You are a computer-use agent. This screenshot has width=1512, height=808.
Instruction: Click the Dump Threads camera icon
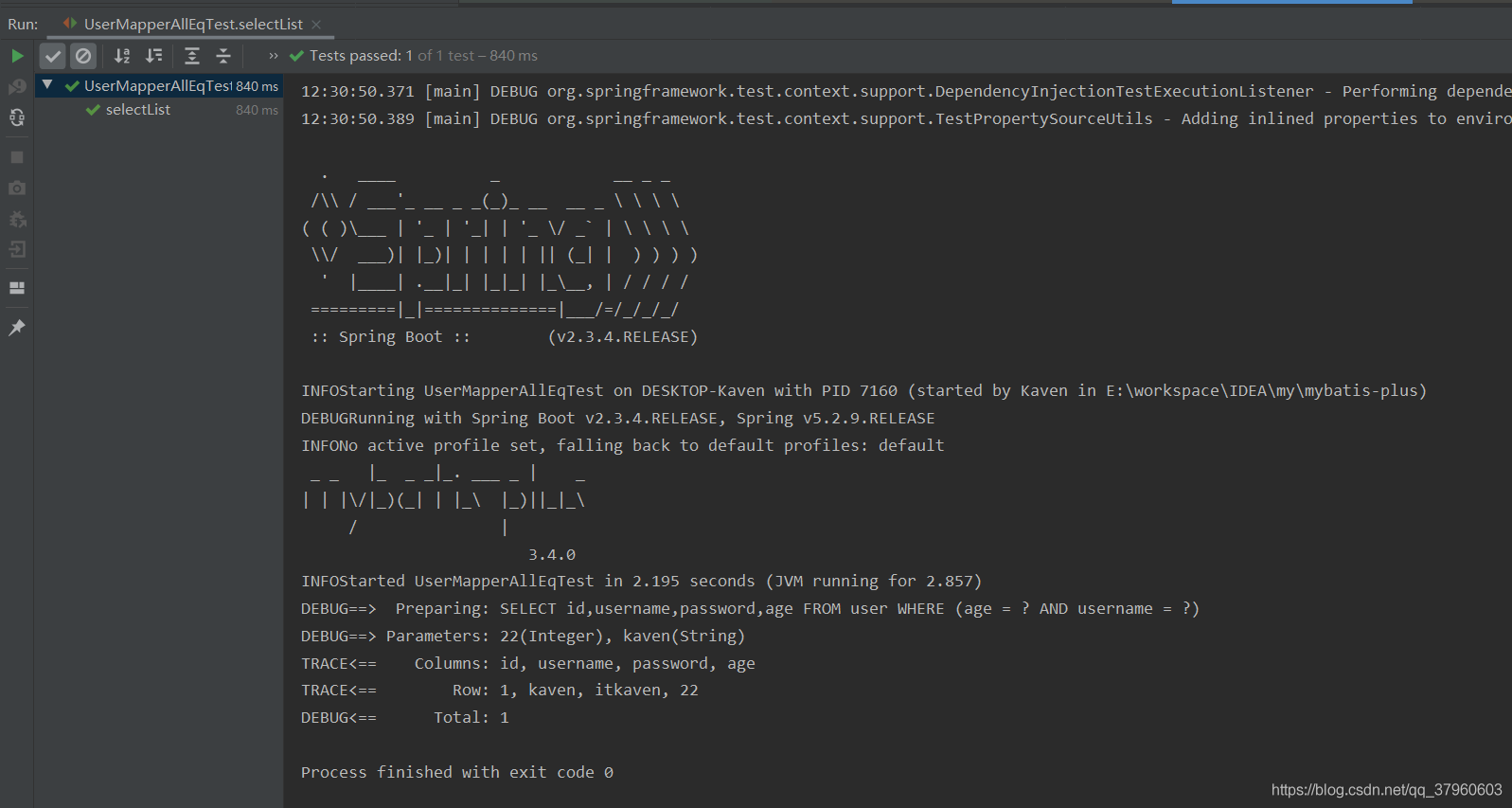tap(17, 189)
